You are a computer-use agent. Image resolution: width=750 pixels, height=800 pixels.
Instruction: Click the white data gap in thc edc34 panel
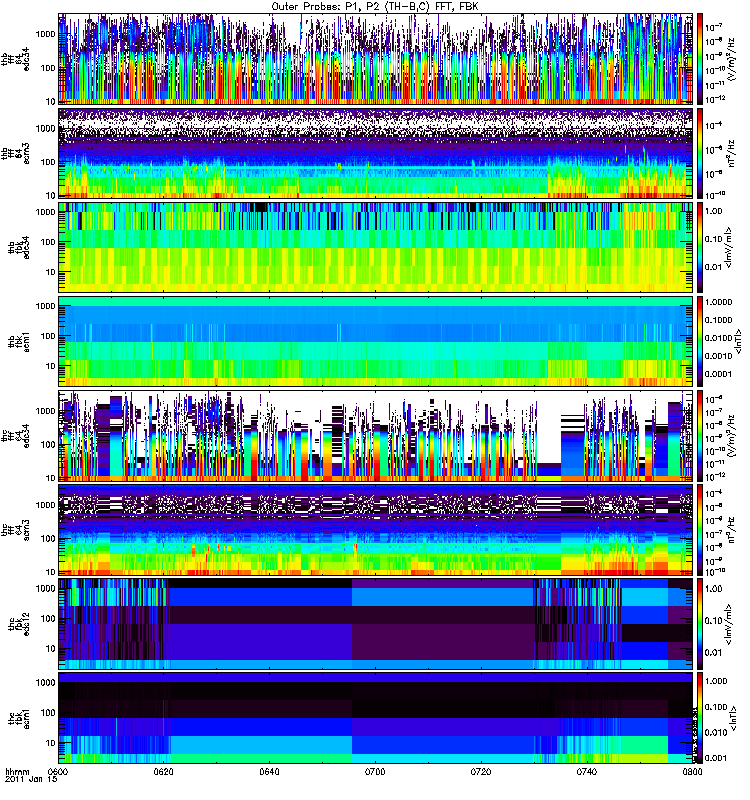549,429
